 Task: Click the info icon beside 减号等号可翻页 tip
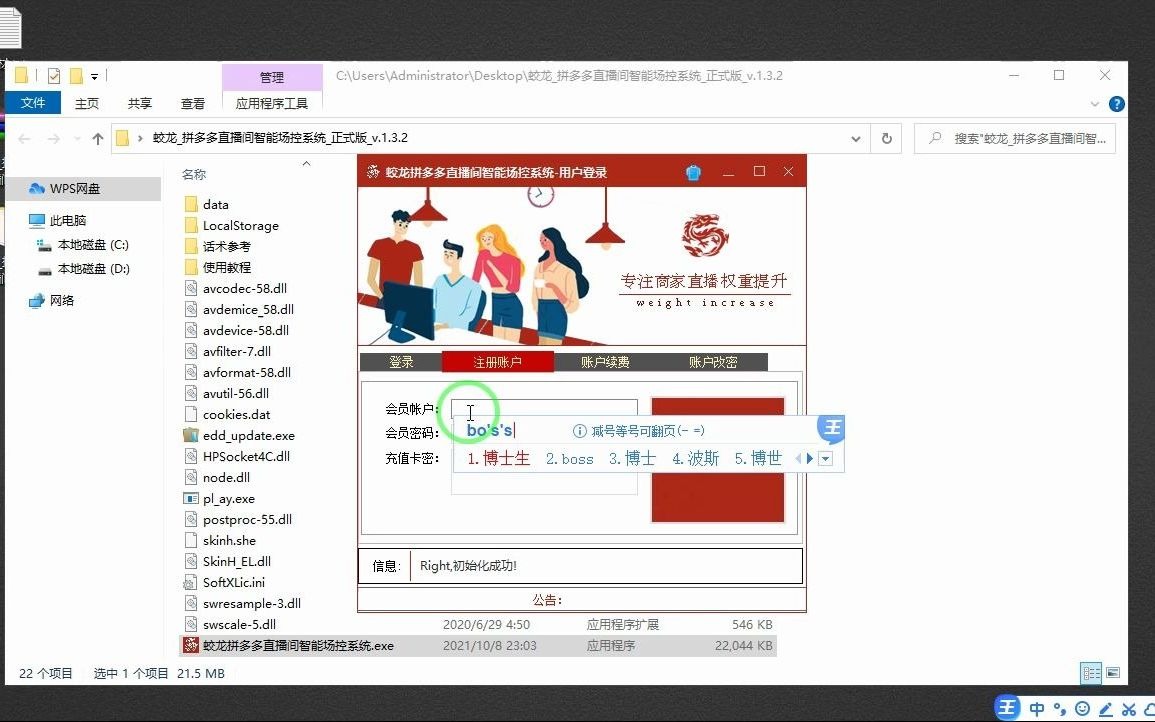point(581,430)
